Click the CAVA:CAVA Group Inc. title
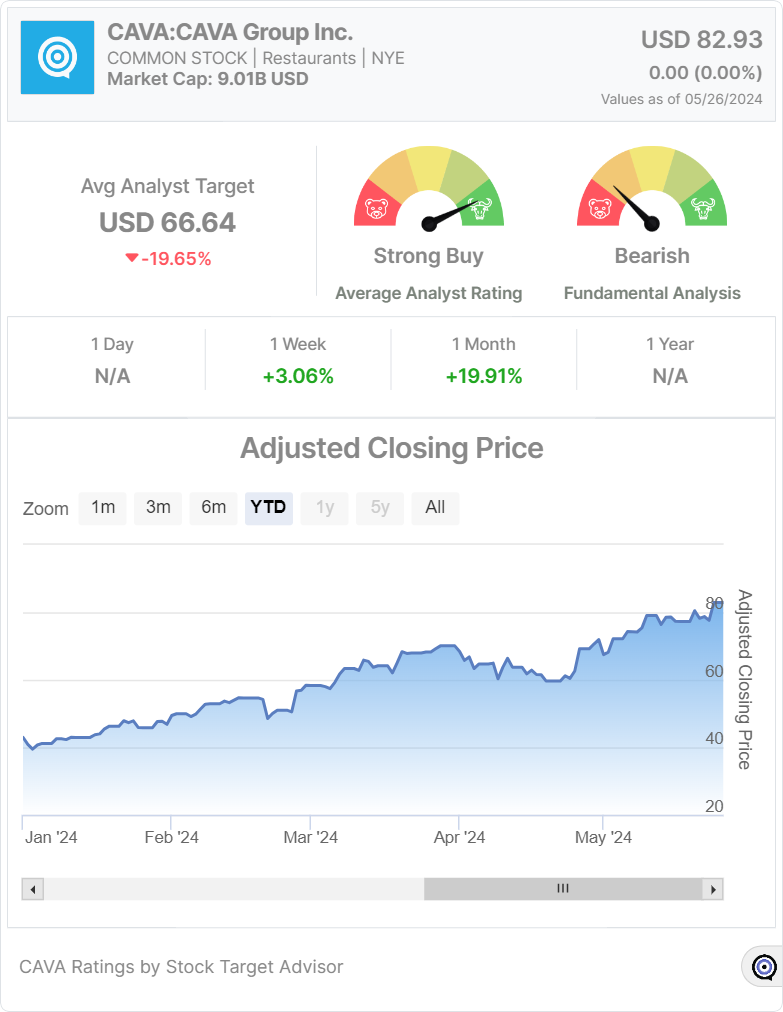Image resolution: width=783 pixels, height=1012 pixels. pyautogui.click(x=230, y=32)
